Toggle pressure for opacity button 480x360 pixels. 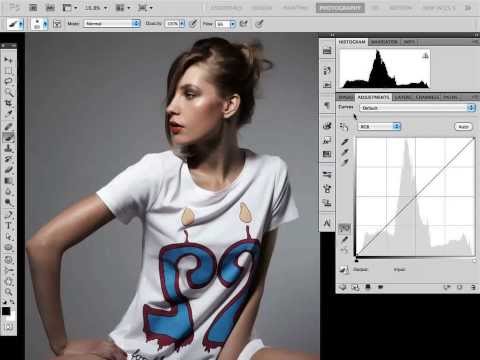(193, 24)
